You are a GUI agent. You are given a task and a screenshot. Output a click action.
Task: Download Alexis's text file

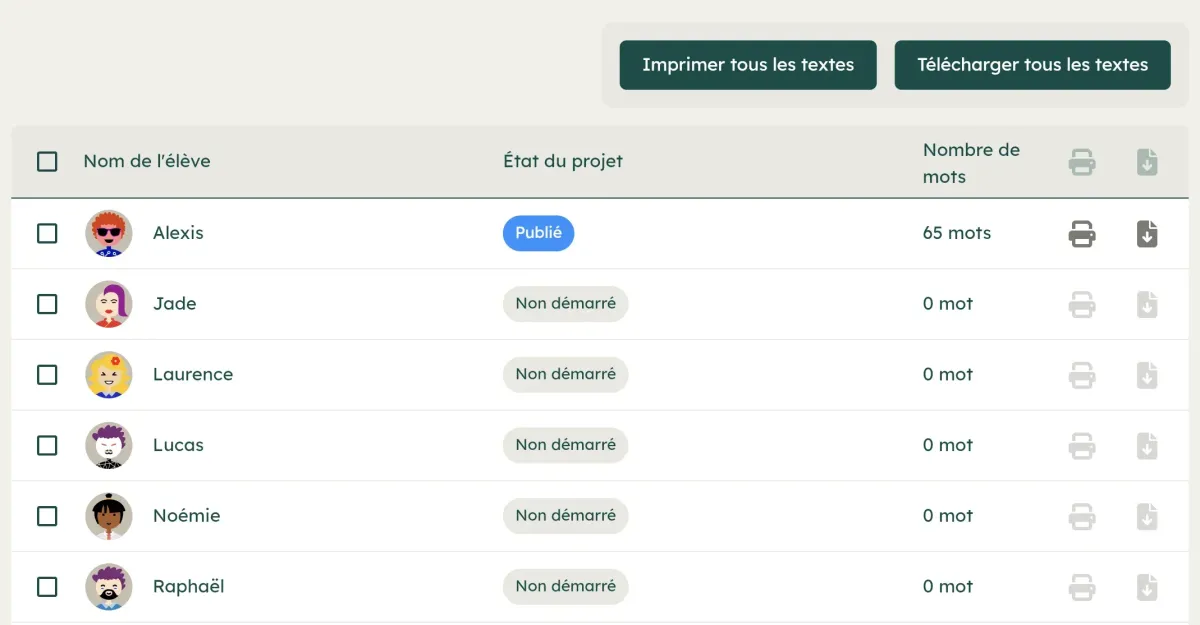click(1147, 234)
